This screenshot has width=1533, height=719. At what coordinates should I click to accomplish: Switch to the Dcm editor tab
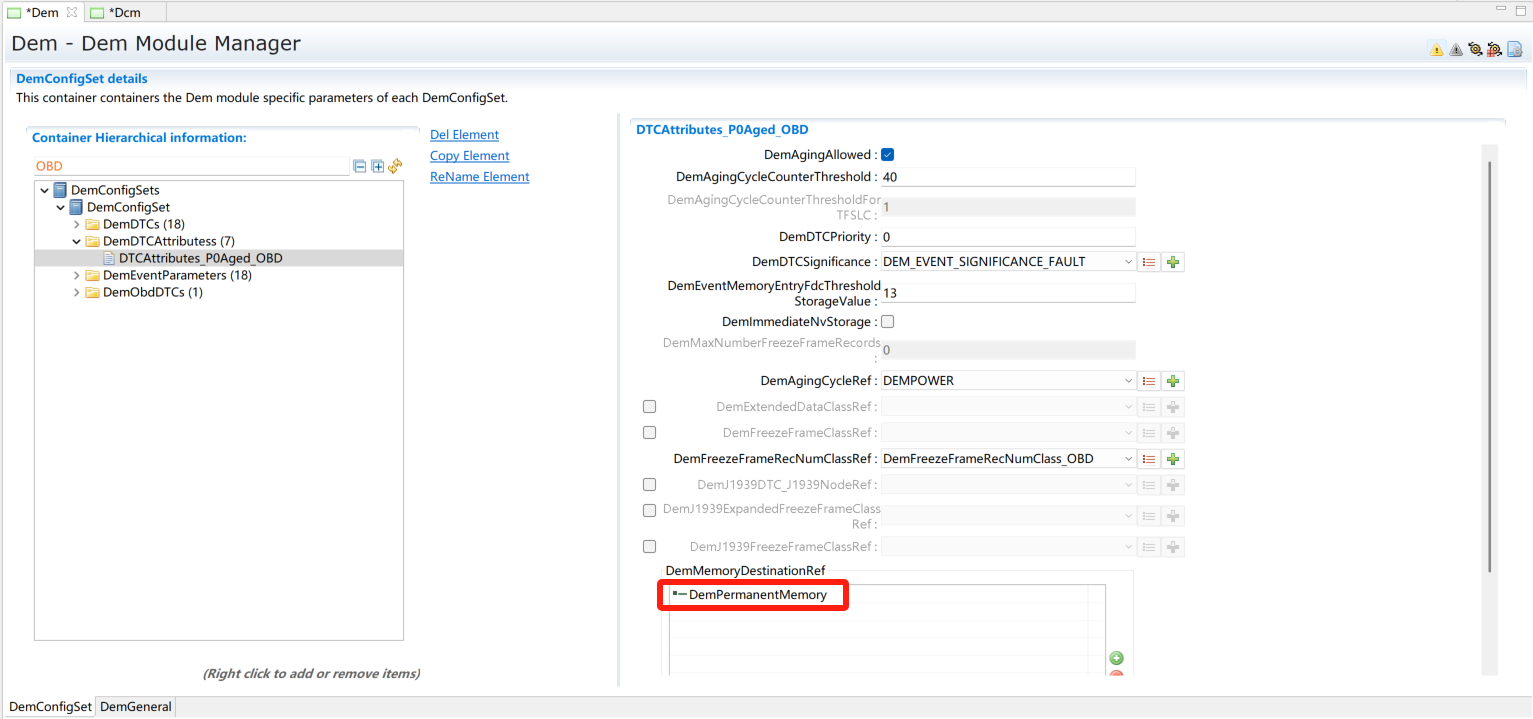click(x=124, y=13)
